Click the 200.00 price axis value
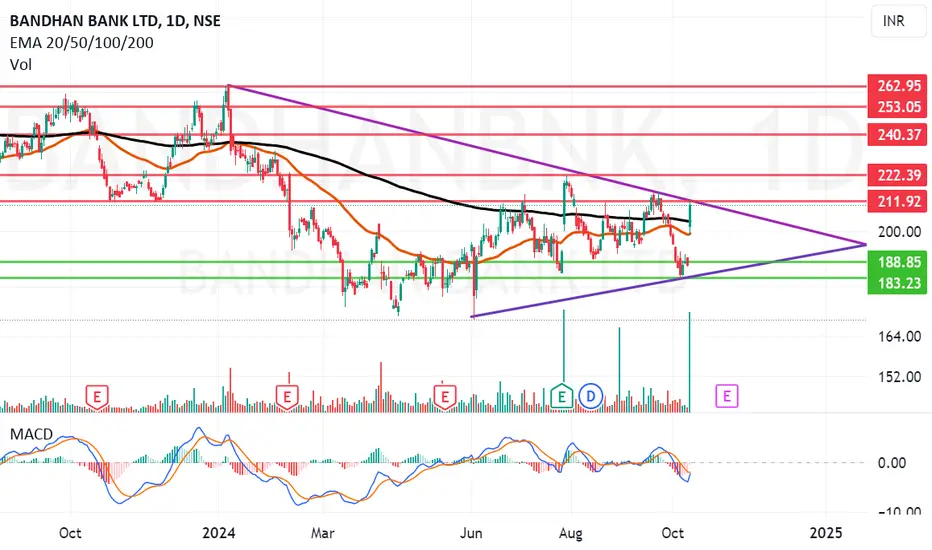The height and width of the screenshot is (550, 932). tap(899, 232)
